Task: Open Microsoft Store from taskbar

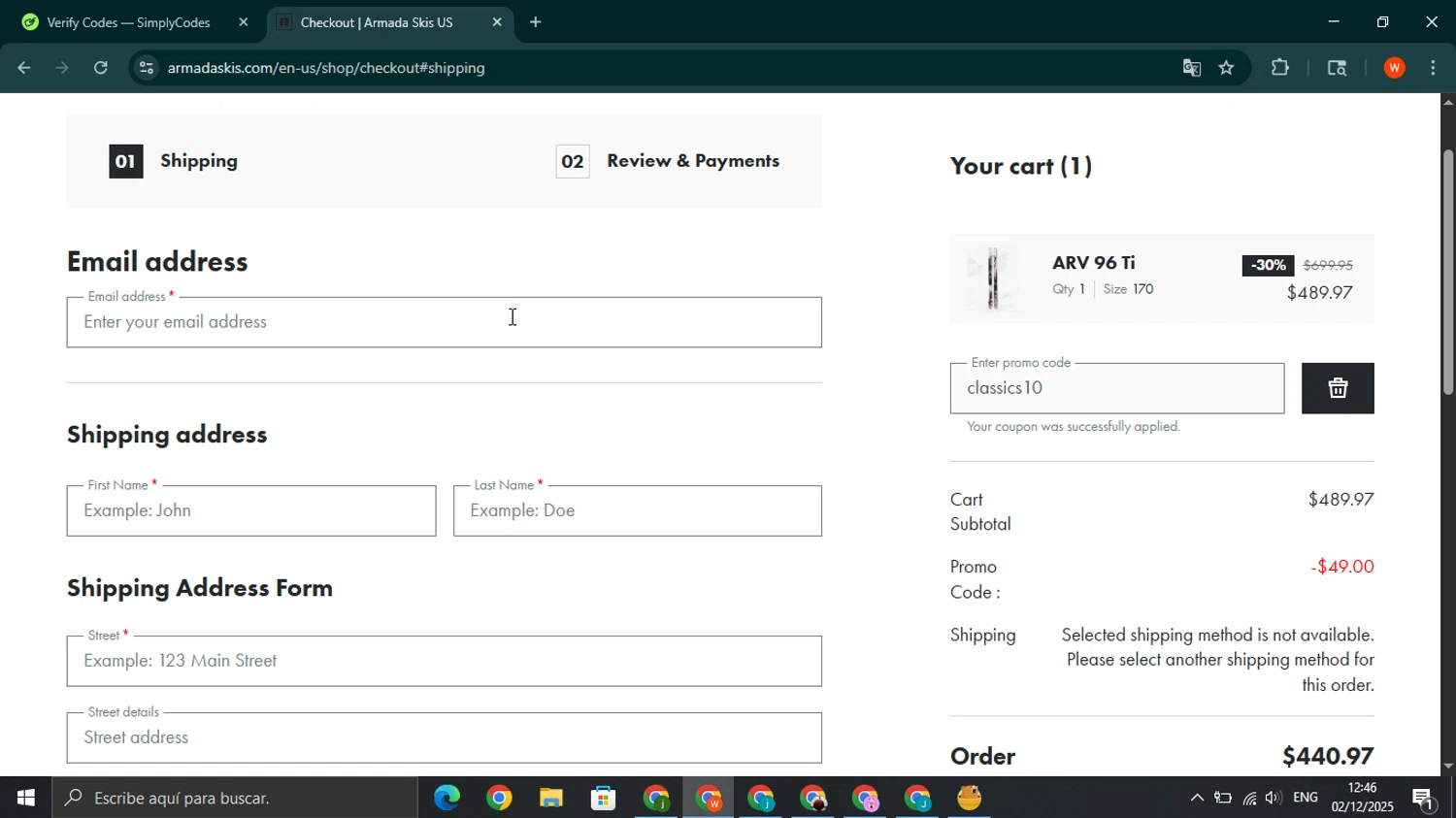Action: [604, 798]
